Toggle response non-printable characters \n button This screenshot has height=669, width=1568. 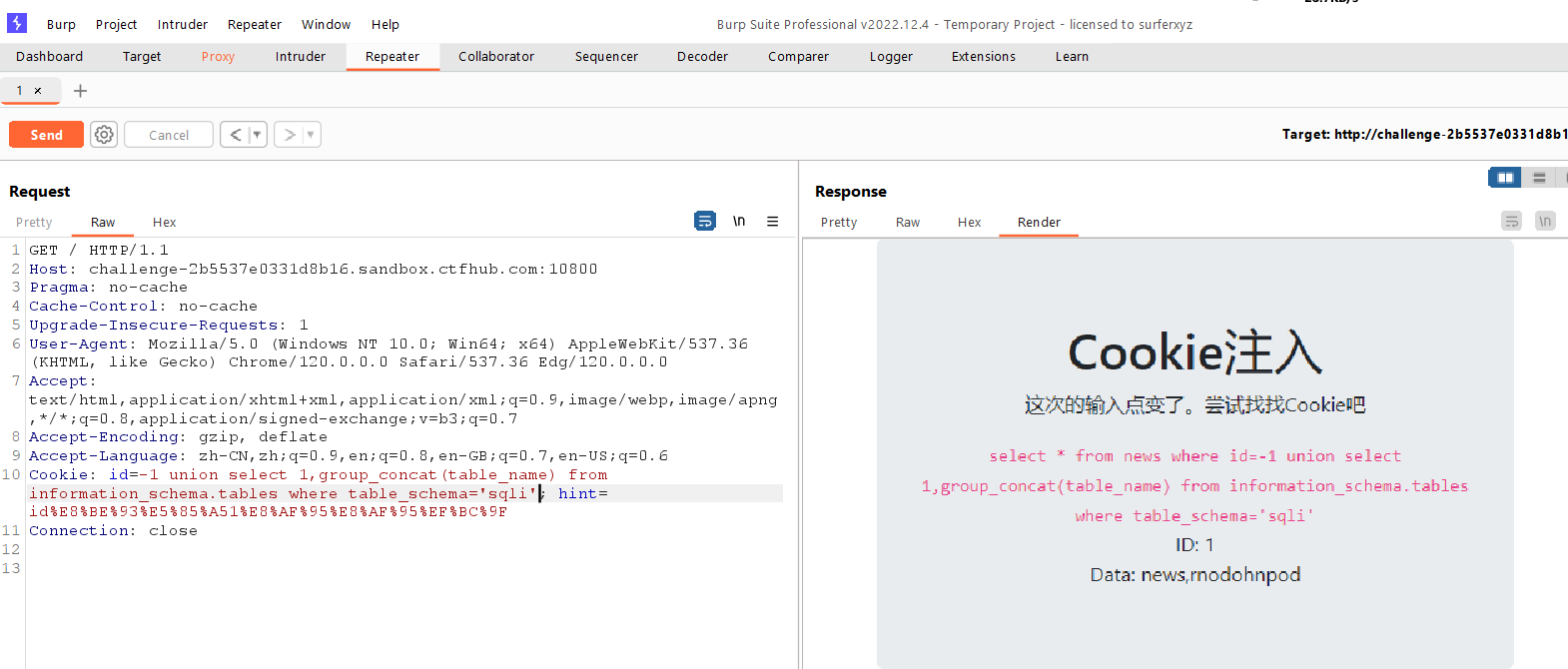point(1545,221)
